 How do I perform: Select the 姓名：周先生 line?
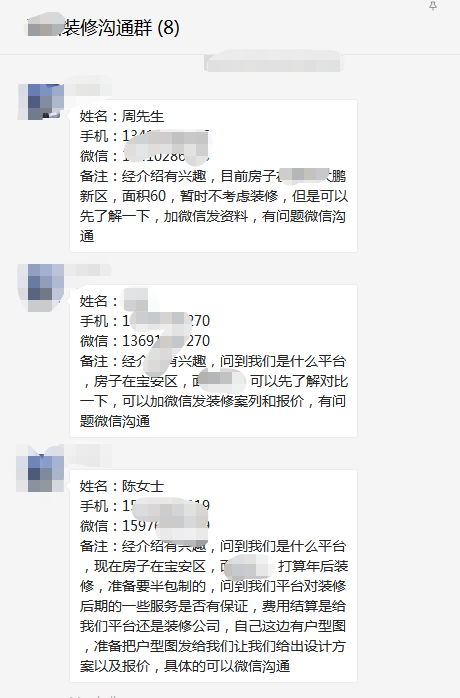coord(122,116)
